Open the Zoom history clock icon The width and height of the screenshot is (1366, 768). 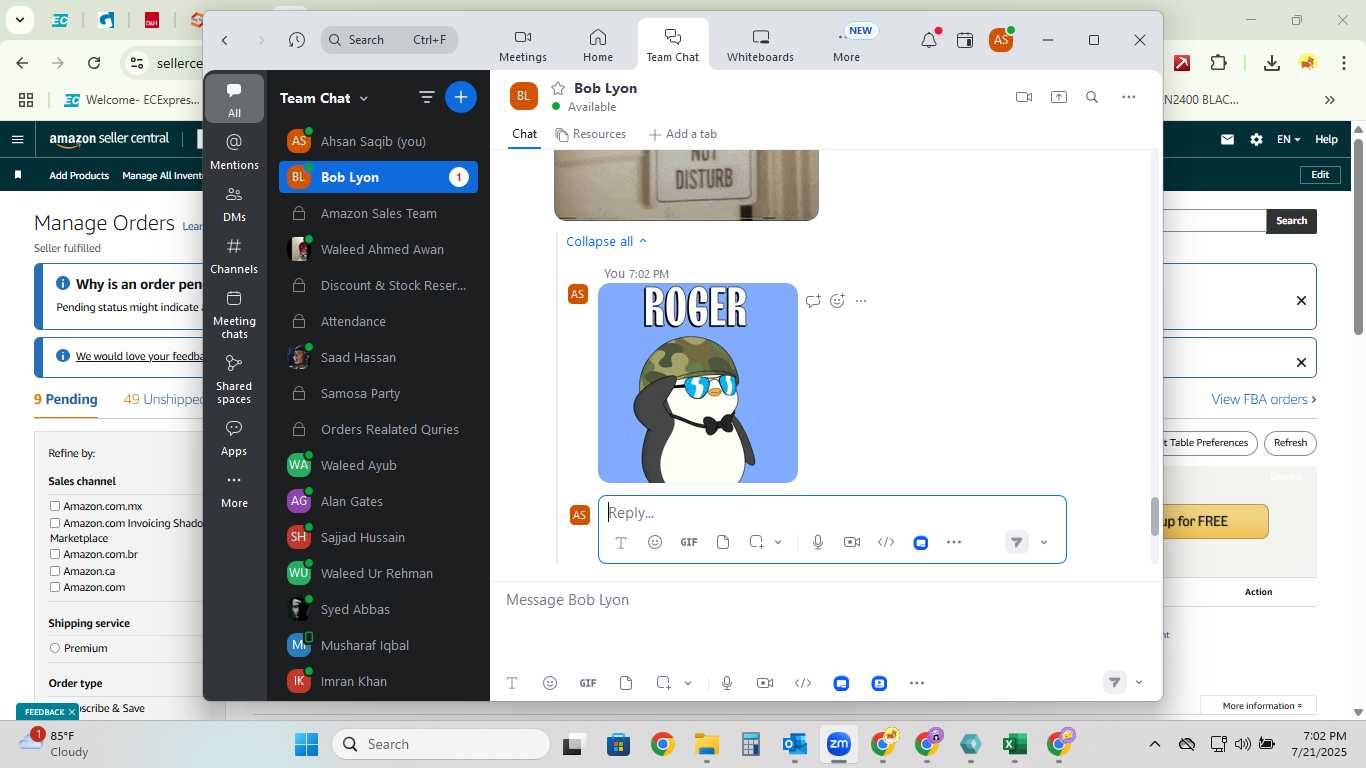[x=297, y=40]
